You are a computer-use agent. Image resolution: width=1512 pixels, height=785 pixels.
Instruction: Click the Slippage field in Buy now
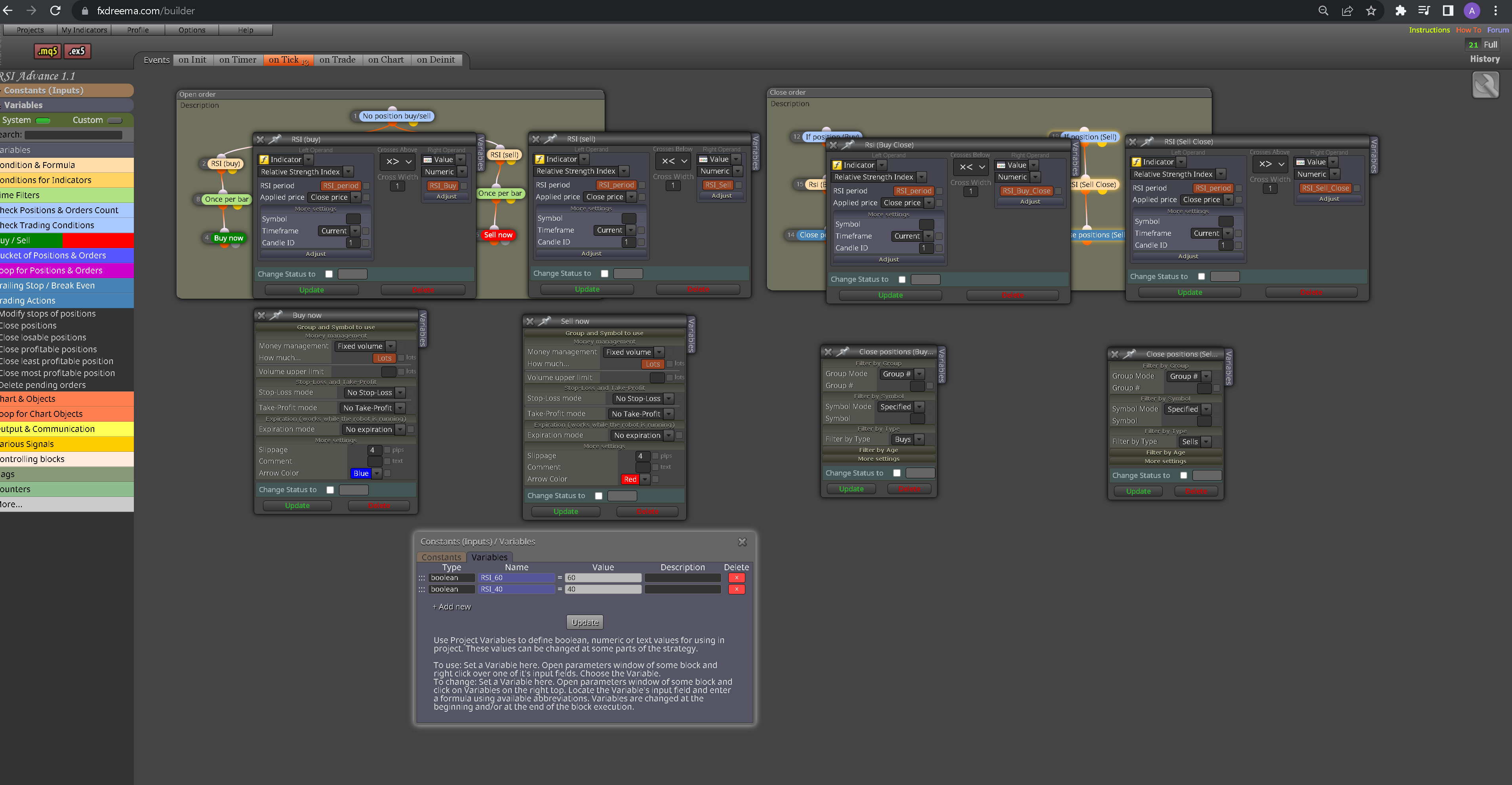(x=375, y=450)
